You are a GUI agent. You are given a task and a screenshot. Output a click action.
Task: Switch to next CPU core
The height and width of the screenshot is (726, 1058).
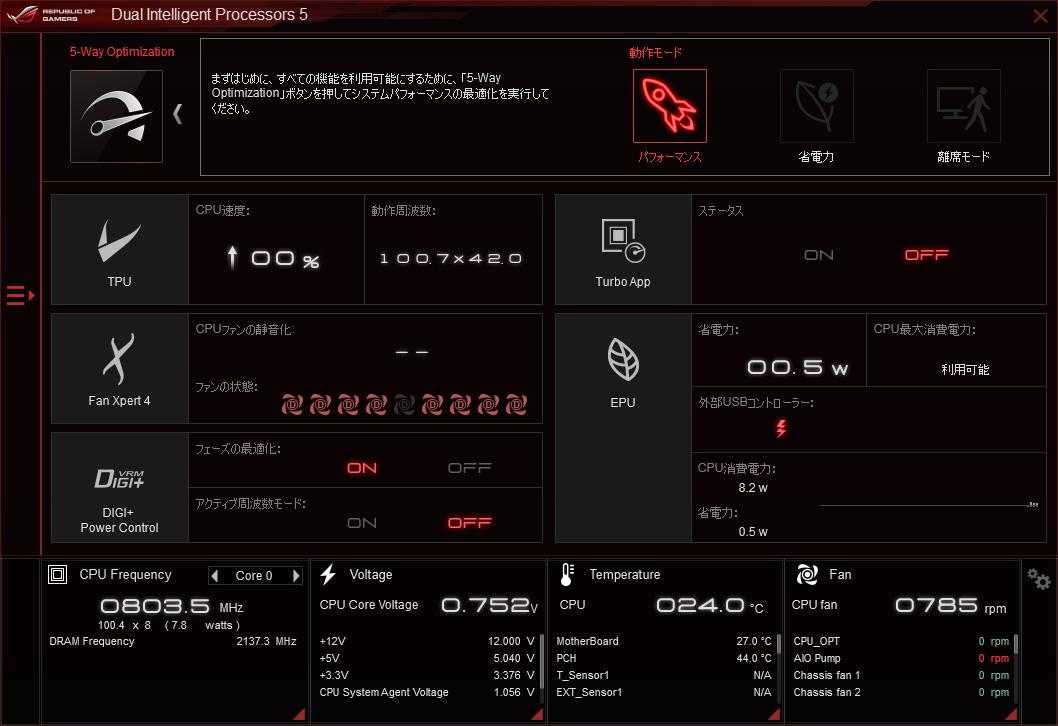(296, 576)
